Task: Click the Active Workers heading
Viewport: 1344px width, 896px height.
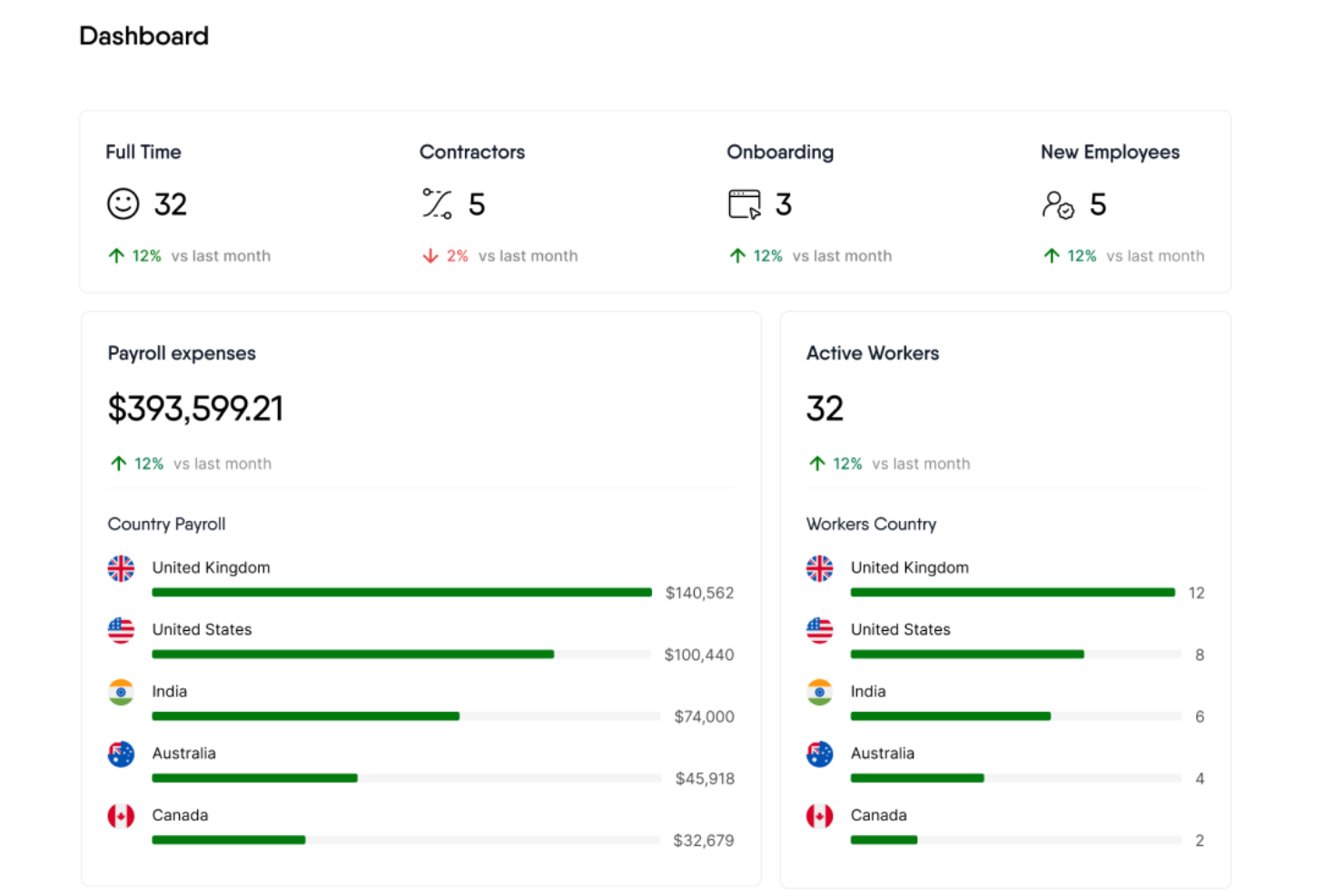Action: pos(873,353)
